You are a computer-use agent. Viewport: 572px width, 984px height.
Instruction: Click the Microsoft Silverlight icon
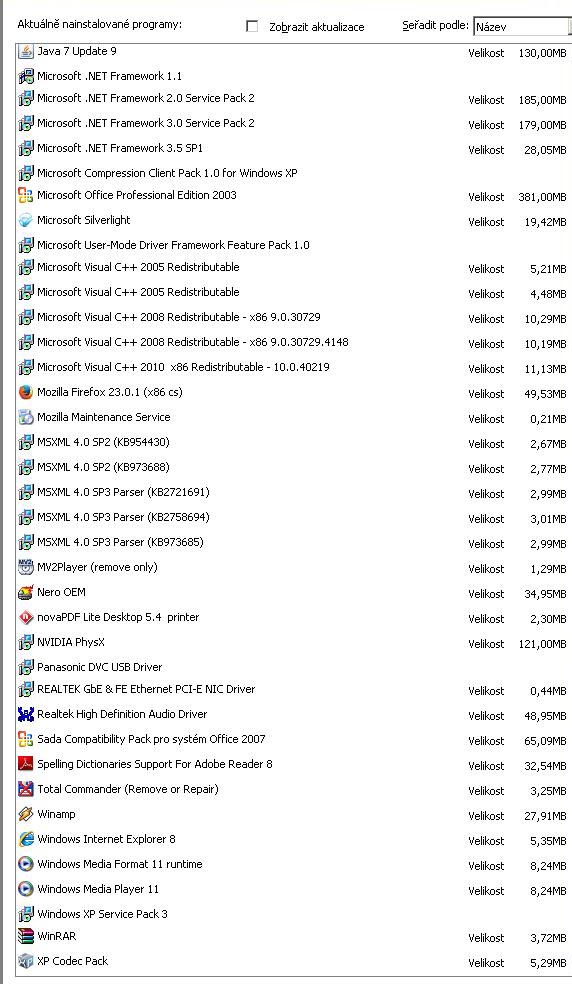coord(25,220)
